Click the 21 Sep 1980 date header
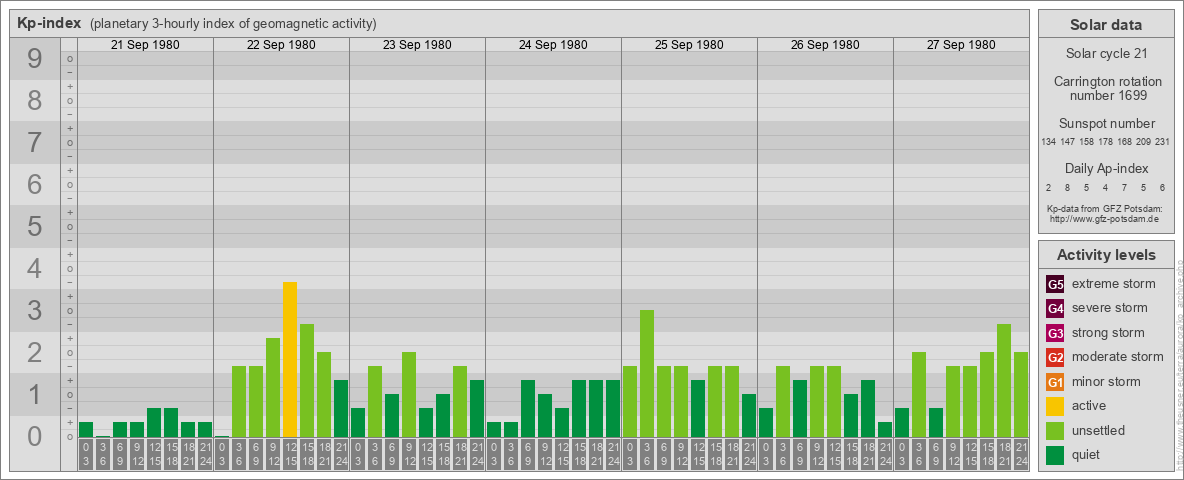The height and width of the screenshot is (480, 1184). click(x=145, y=45)
